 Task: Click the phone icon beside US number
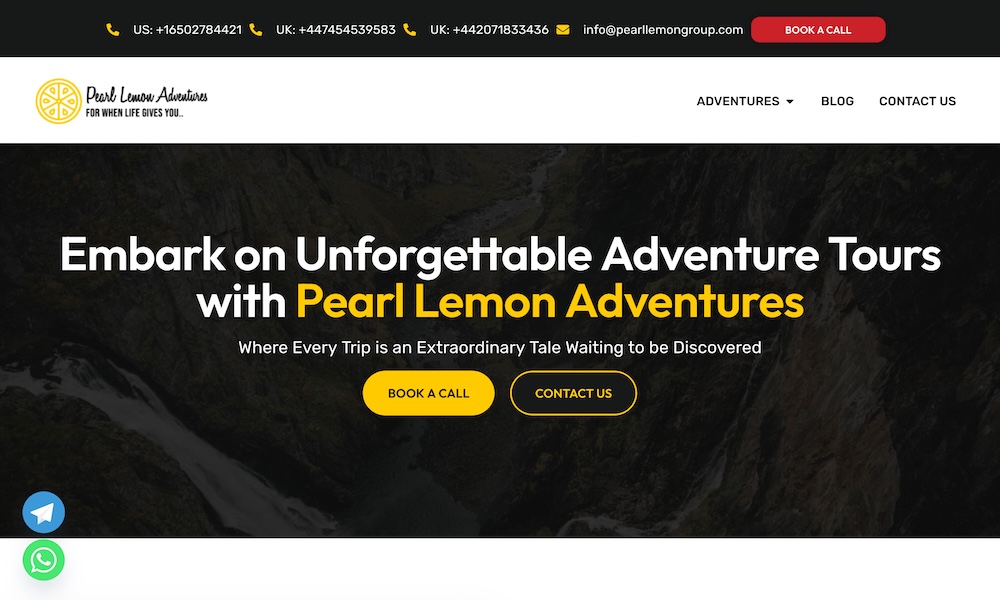tap(113, 30)
